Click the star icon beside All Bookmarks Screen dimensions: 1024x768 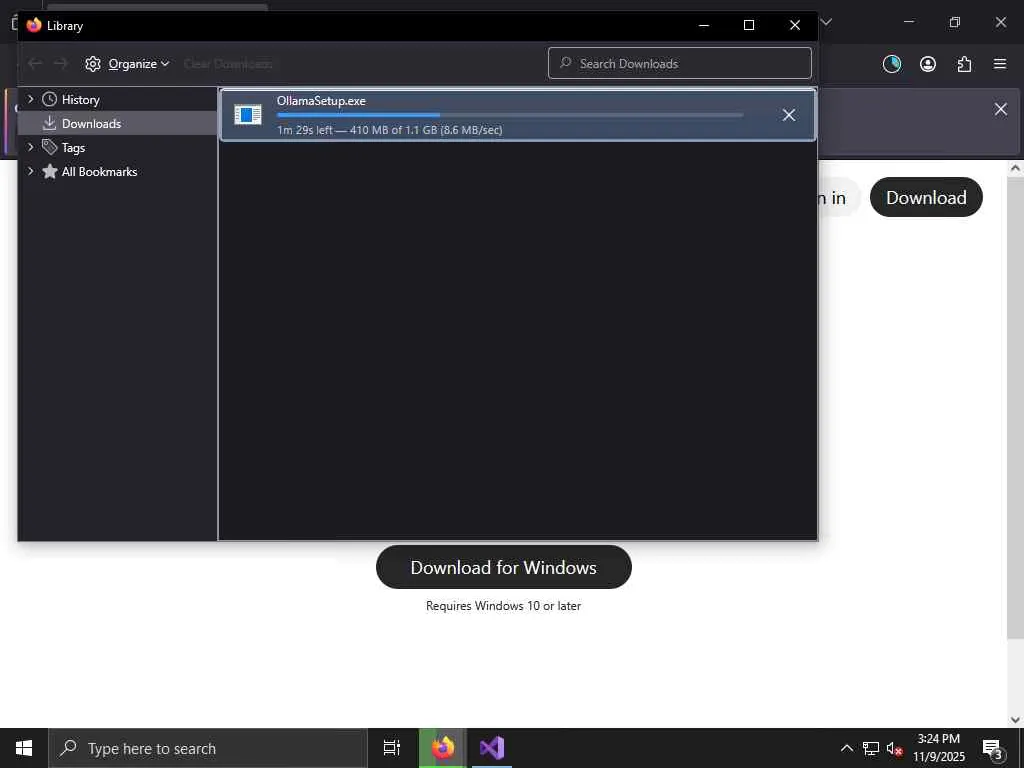[50, 171]
